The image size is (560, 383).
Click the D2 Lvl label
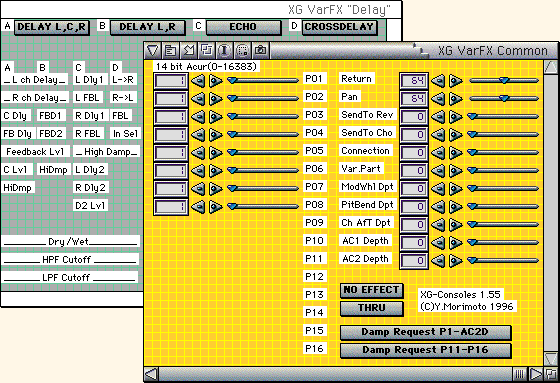pyautogui.click(x=90, y=206)
